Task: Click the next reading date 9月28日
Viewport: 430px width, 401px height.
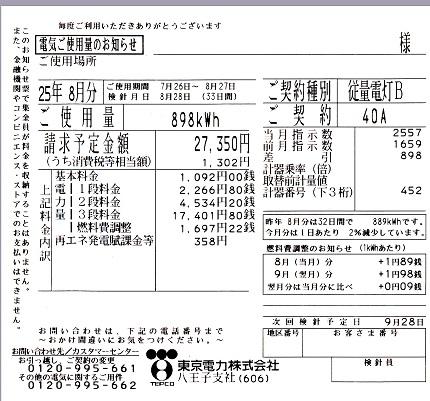Action: [x=404, y=322]
